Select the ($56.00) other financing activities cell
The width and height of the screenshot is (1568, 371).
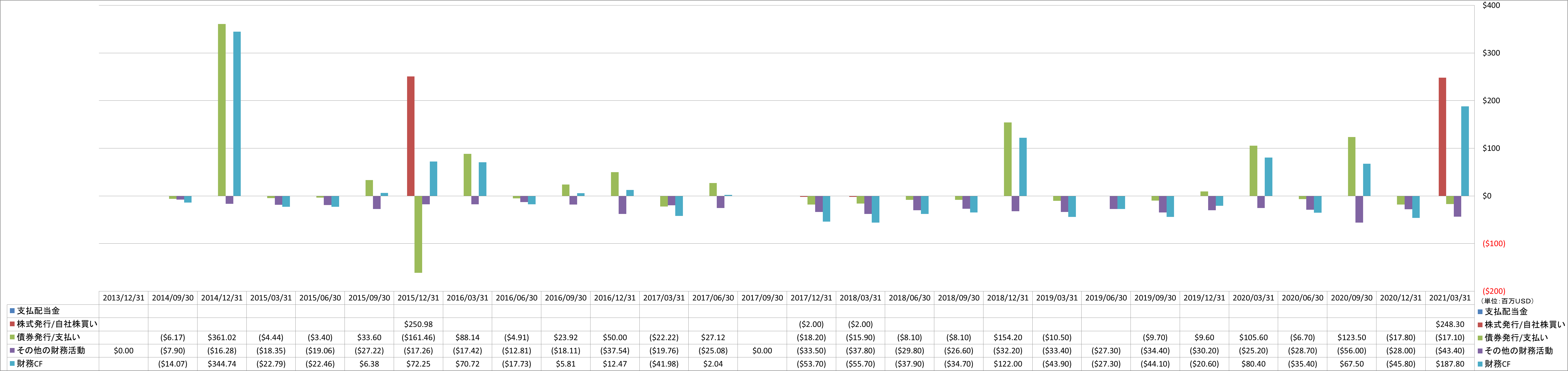tap(1351, 351)
